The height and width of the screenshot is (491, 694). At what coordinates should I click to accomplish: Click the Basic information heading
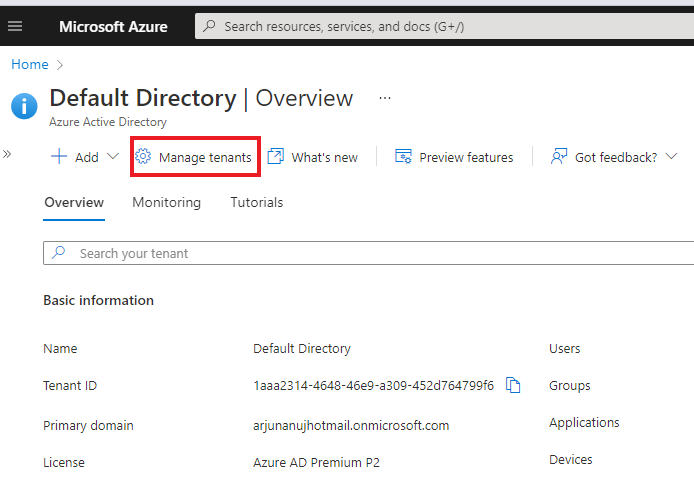tap(99, 300)
